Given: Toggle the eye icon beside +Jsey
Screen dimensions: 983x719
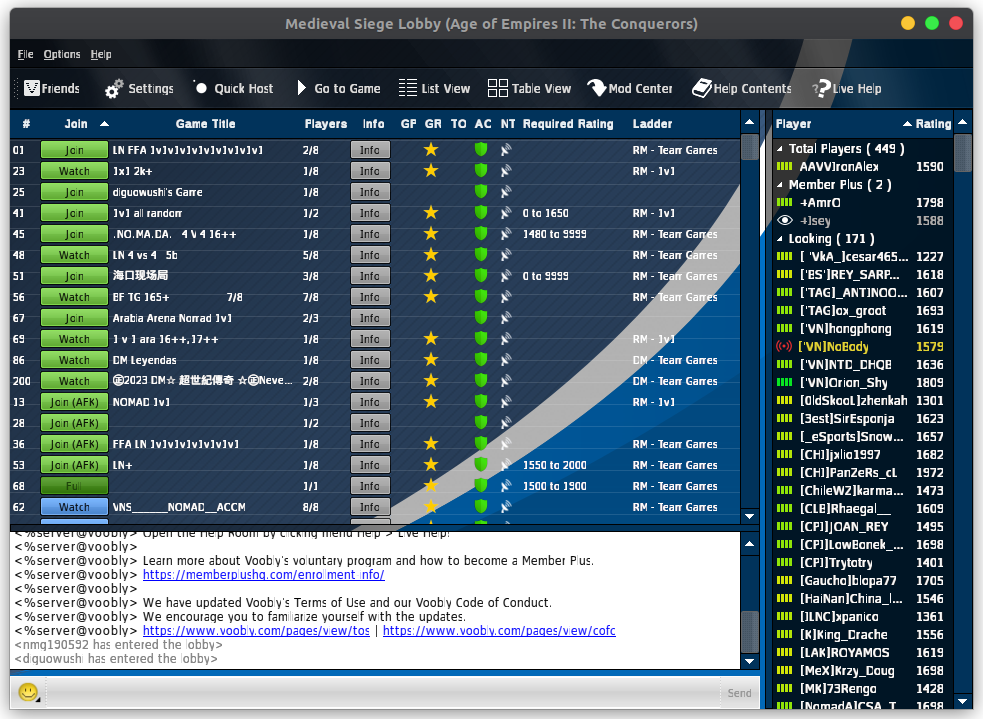Looking at the screenshot, I should pos(785,221).
